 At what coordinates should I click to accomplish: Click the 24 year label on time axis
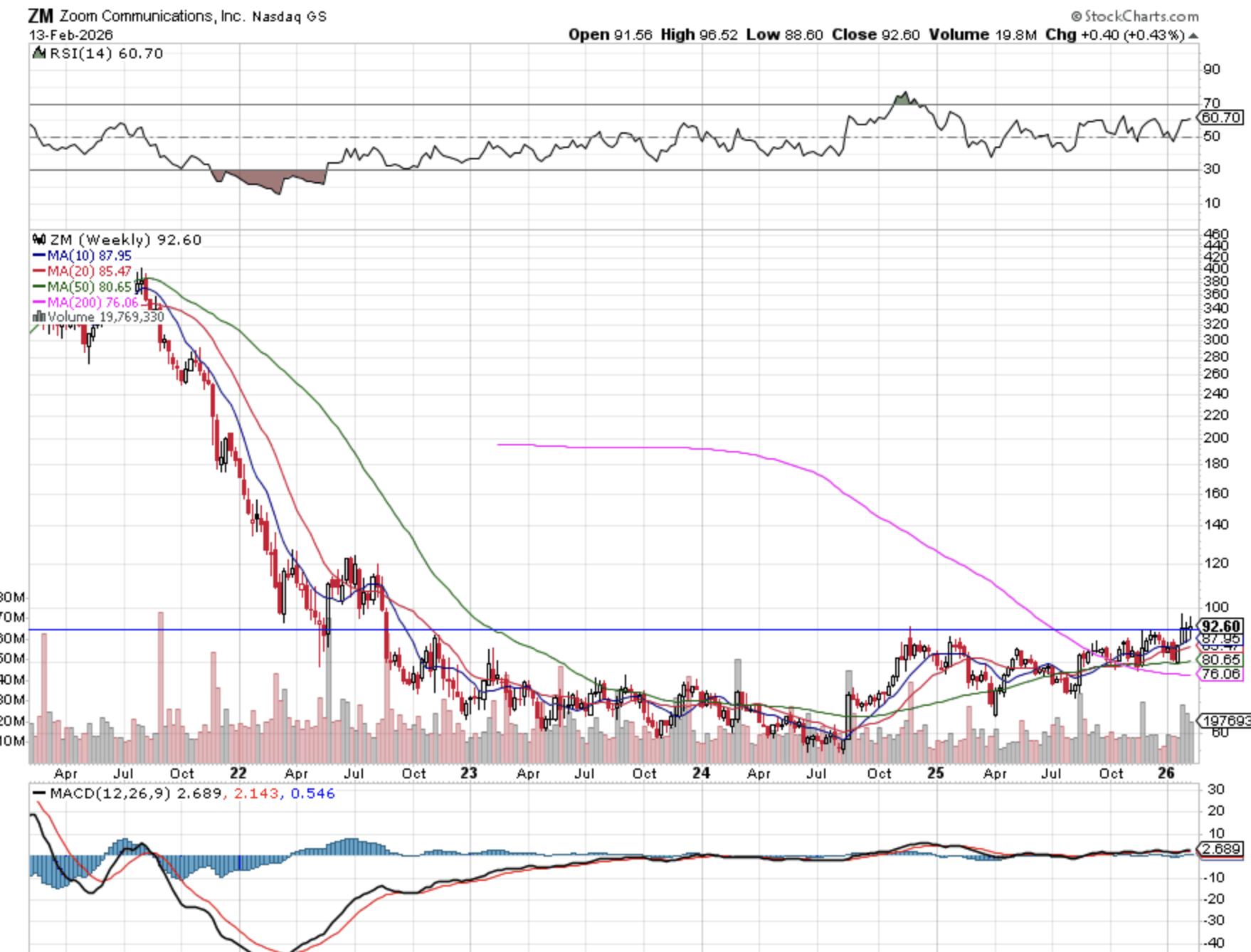coord(701,773)
